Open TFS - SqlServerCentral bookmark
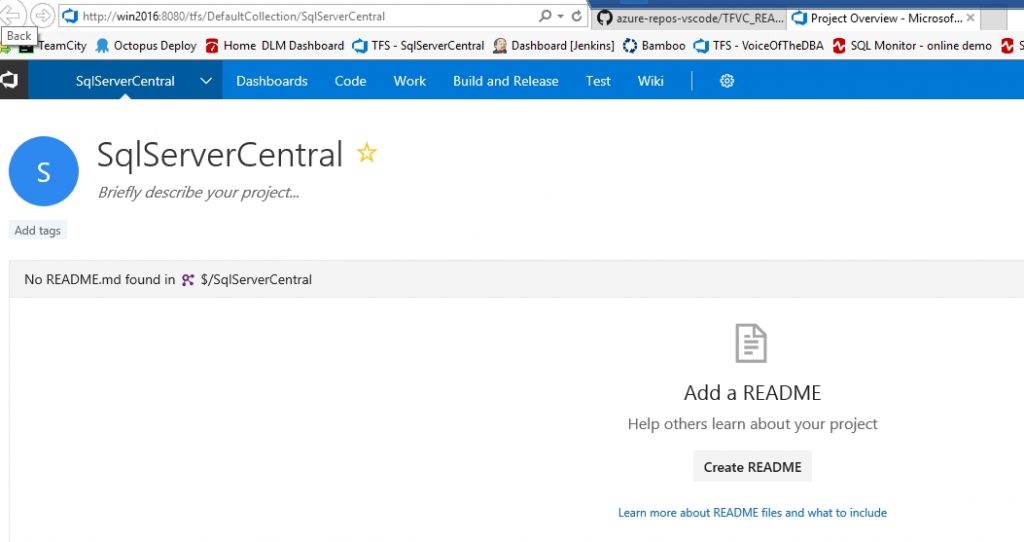Screen dimensions: 1024x542 click(418, 46)
